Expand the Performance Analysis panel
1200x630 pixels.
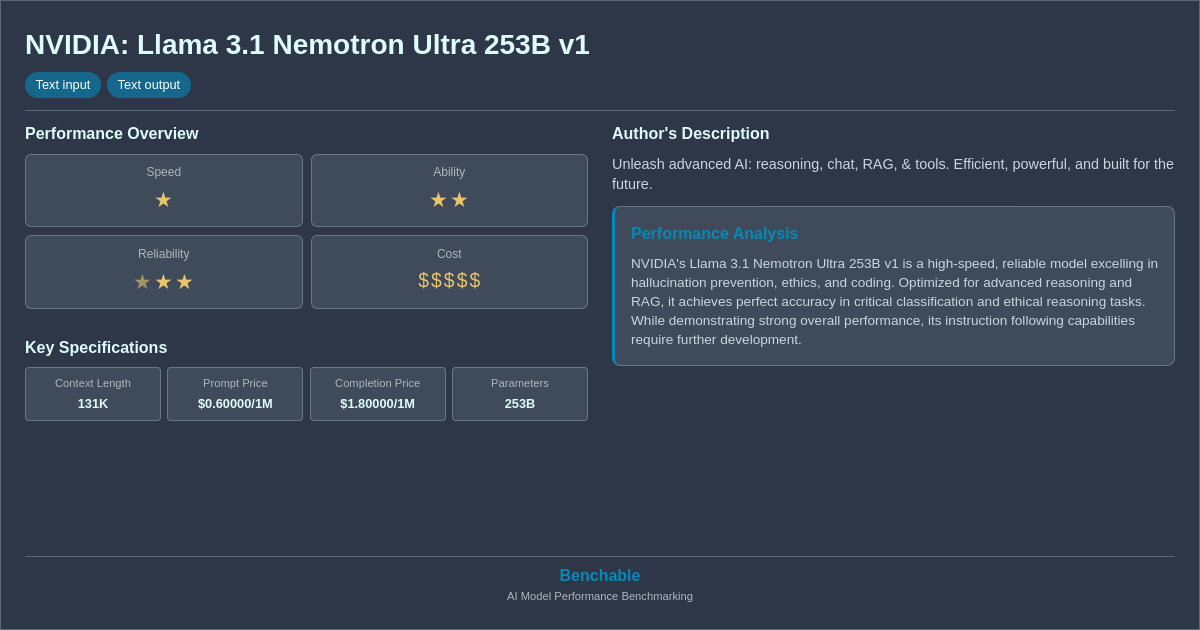pos(894,286)
